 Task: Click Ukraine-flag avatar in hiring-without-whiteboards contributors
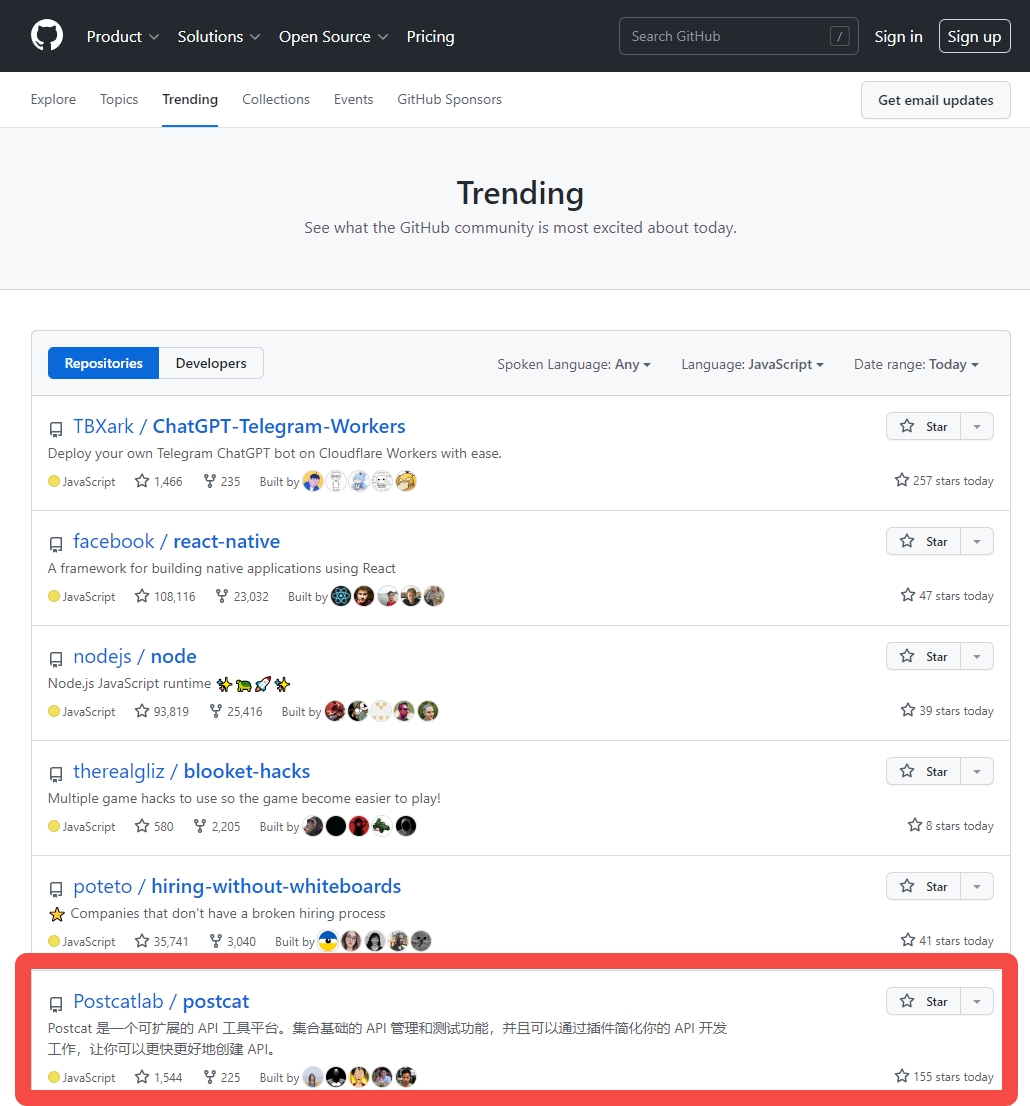pos(328,942)
